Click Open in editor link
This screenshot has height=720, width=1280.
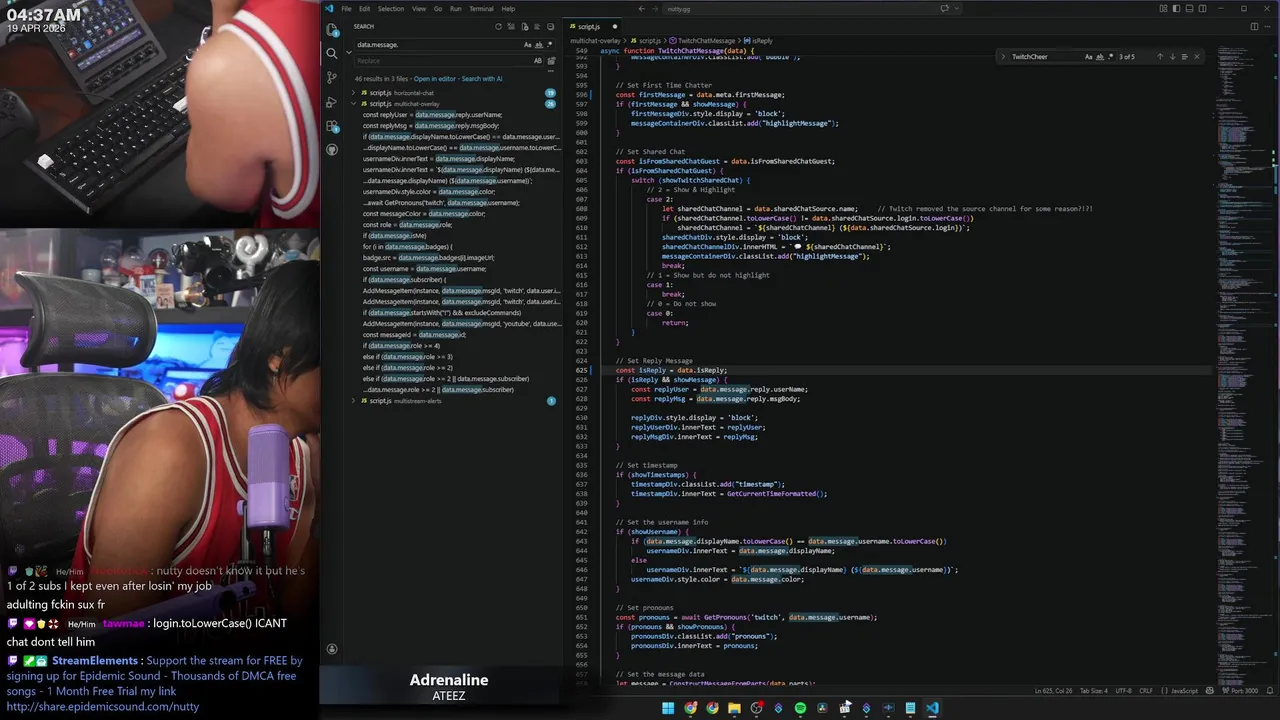[435, 79]
